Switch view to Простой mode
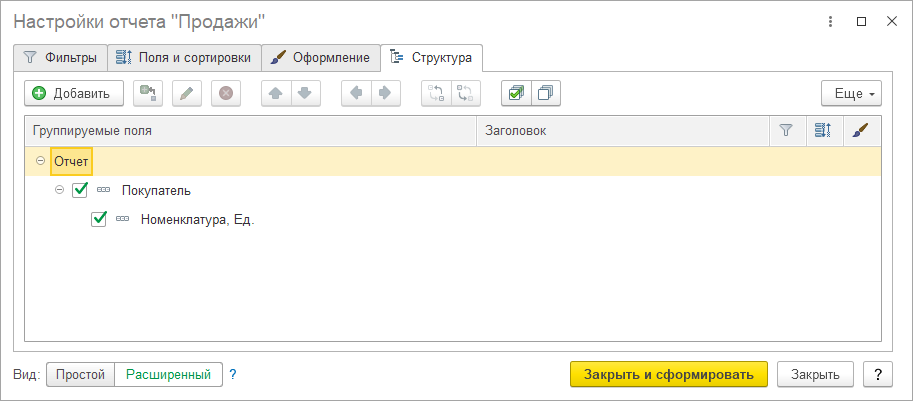 coord(80,375)
